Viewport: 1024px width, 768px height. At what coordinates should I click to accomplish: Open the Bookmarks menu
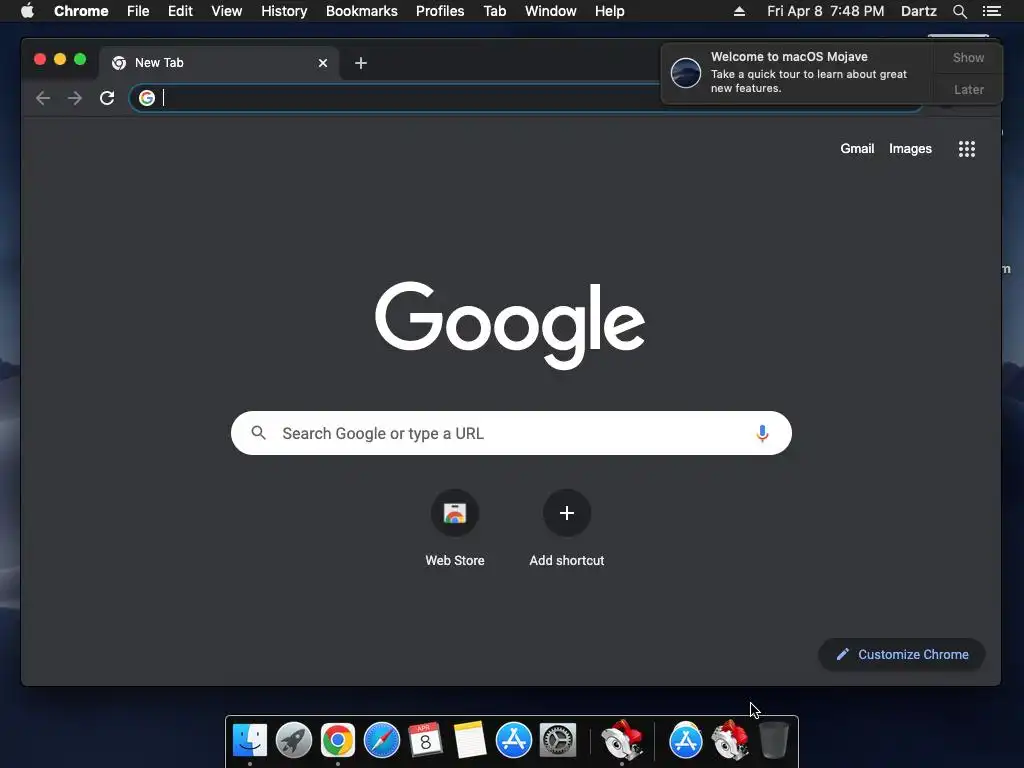pos(362,11)
